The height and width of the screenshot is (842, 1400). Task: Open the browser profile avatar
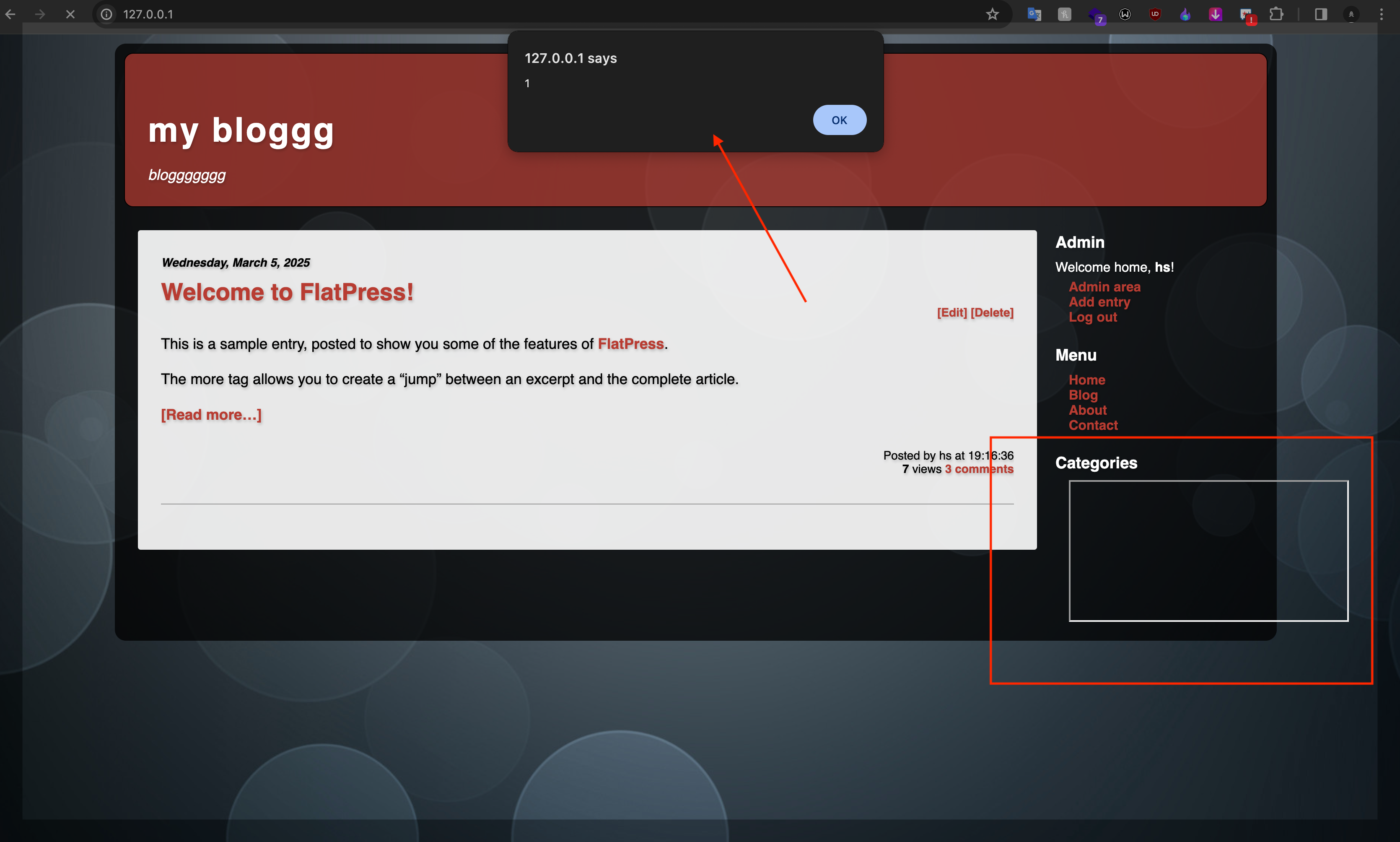click(1351, 14)
